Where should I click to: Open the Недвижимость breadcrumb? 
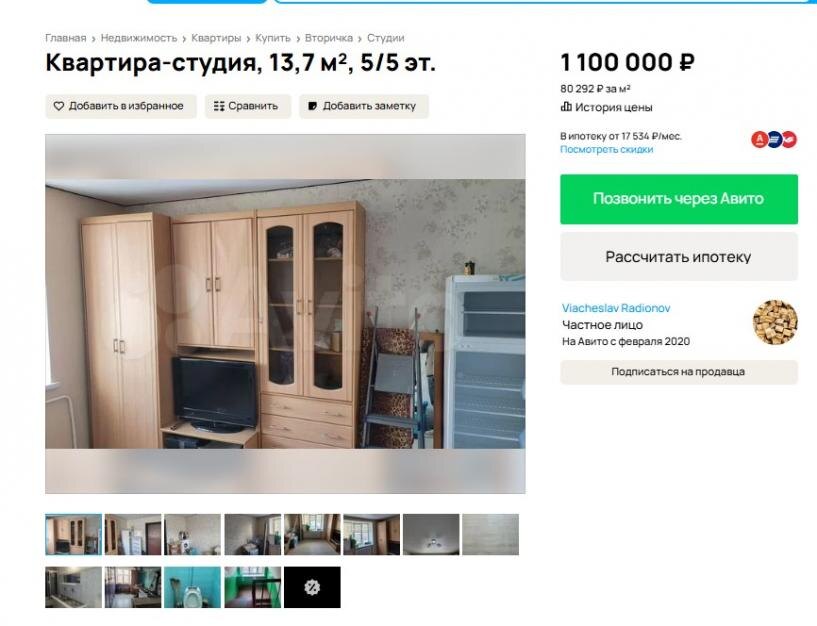click(139, 38)
